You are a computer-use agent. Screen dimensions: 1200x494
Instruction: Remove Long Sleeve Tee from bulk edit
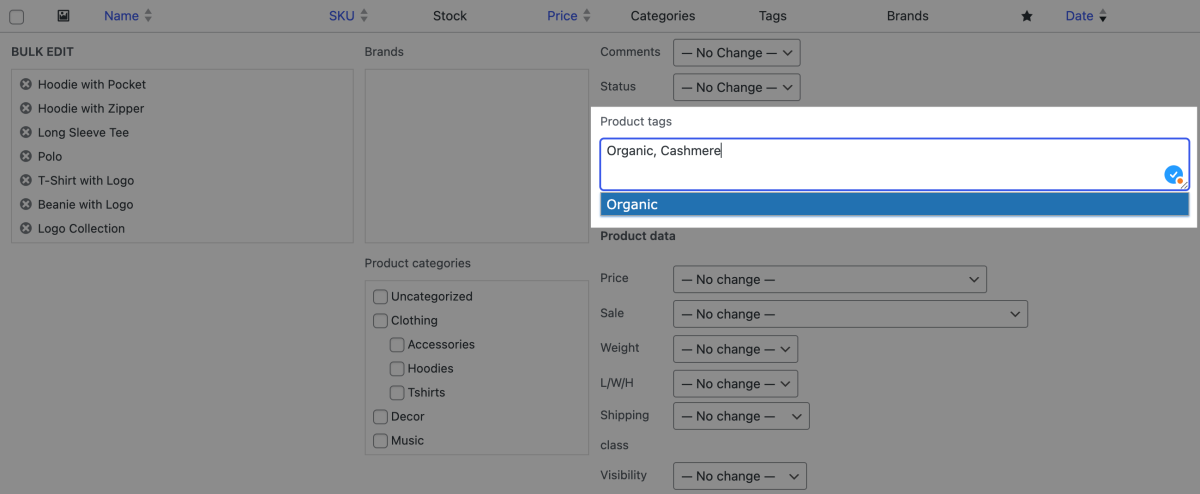click(26, 133)
